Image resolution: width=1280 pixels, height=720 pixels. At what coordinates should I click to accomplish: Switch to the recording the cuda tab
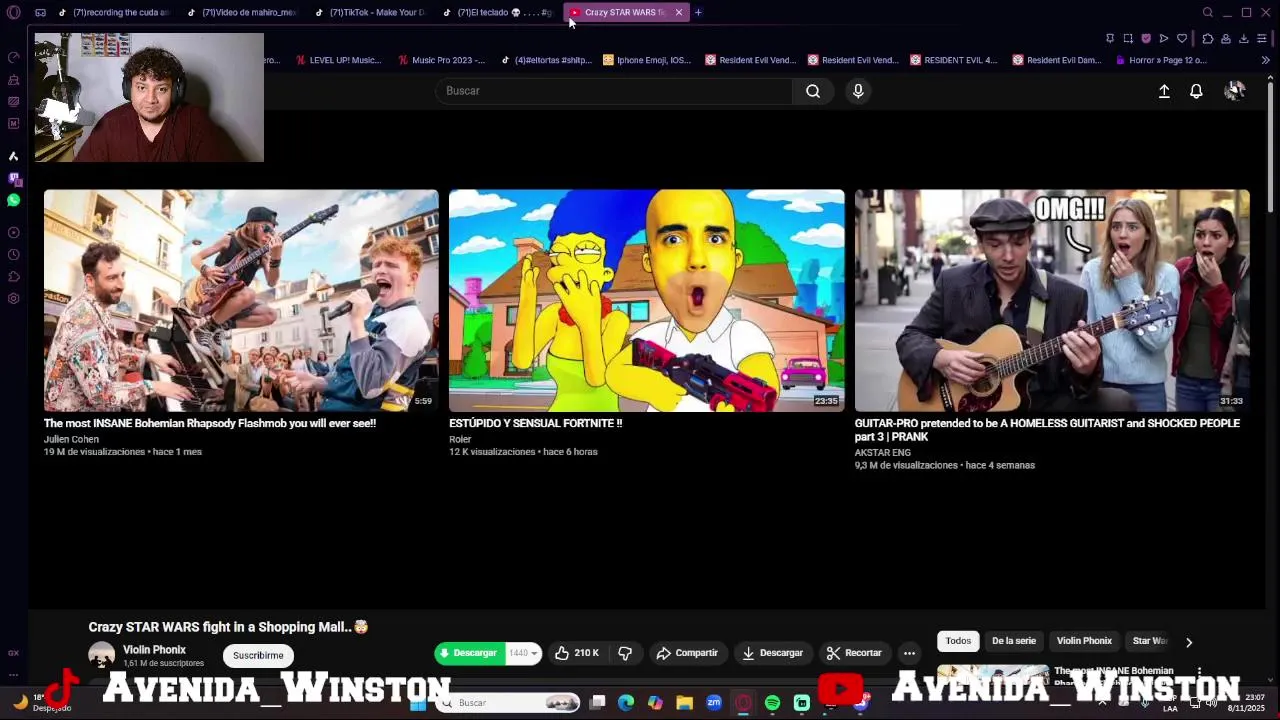[114, 12]
